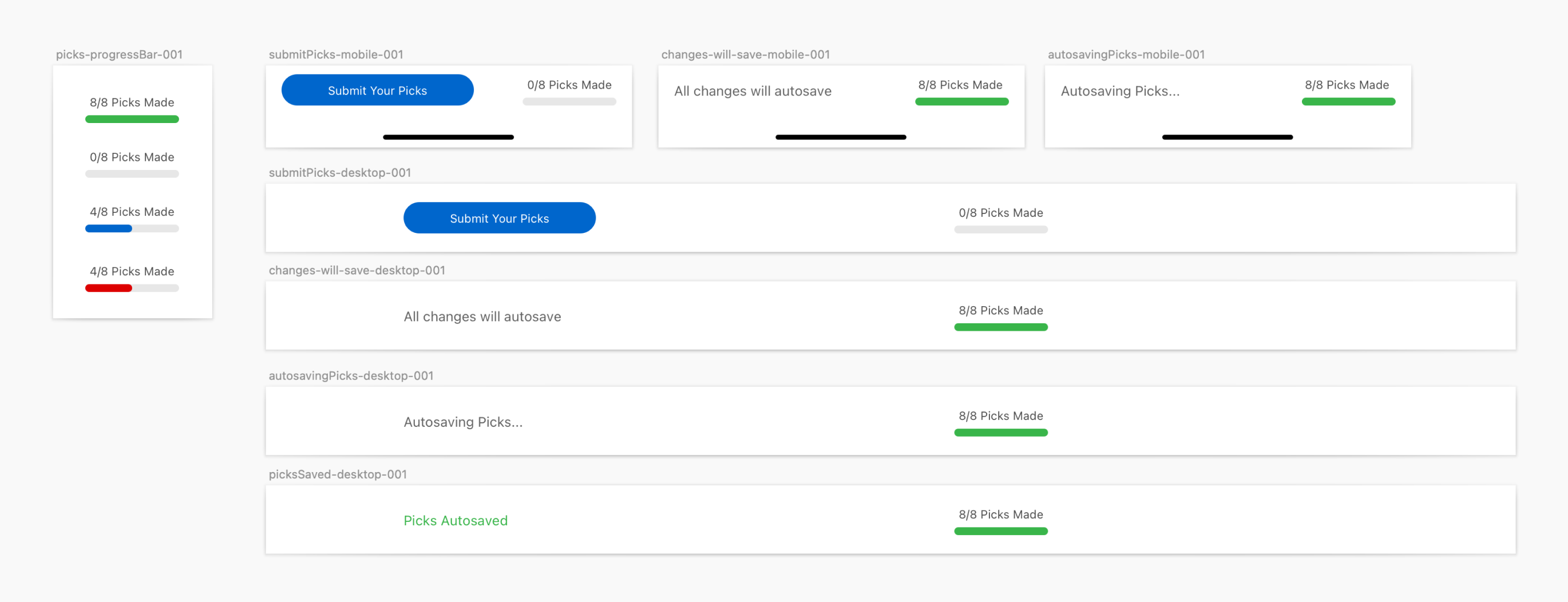
Task: Click the green bar in picks-progressBar panel
Action: tap(132, 119)
